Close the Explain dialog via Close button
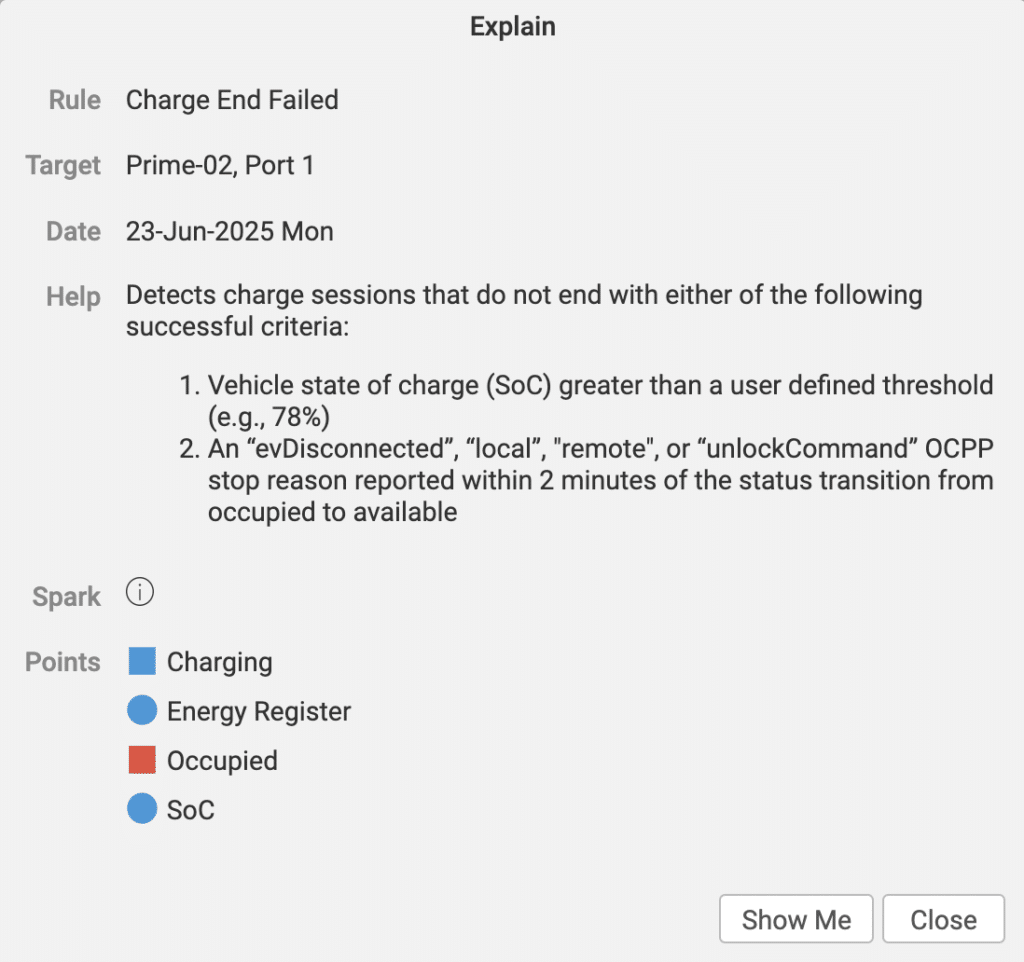Viewport: 1024px width, 962px height. [x=942, y=919]
